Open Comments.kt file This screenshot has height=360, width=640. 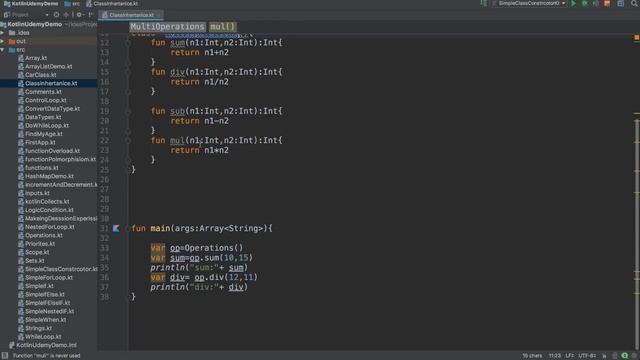pos(43,92)
